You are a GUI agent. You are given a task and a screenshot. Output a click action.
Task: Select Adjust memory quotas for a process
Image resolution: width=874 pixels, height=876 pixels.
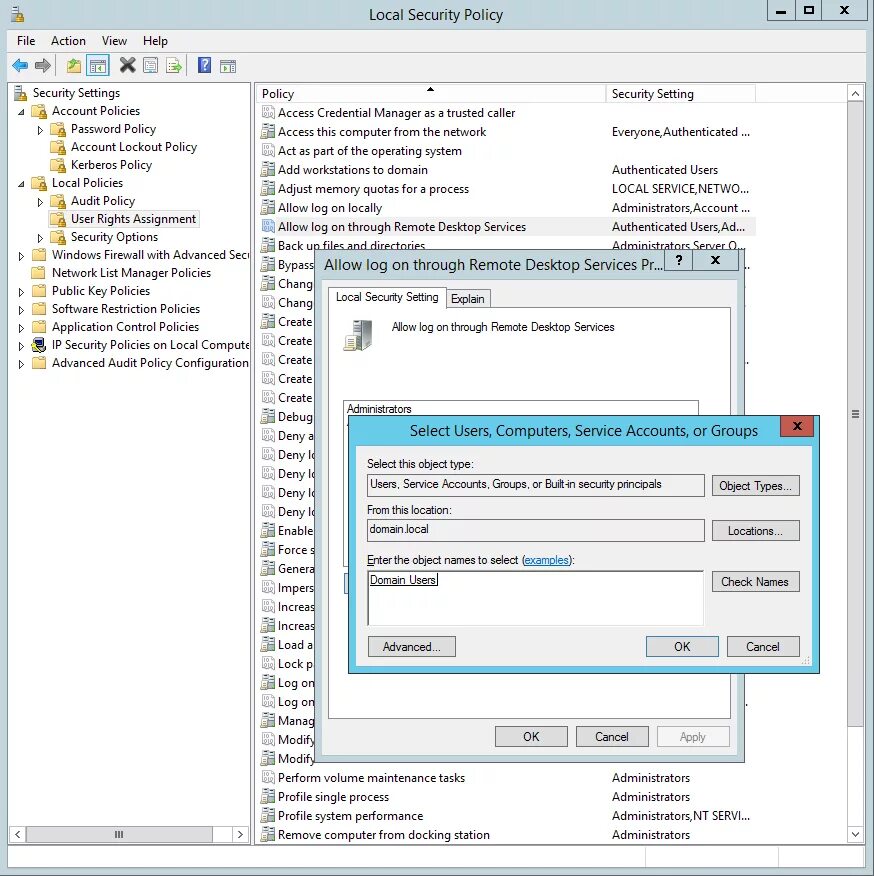point(373,189)
